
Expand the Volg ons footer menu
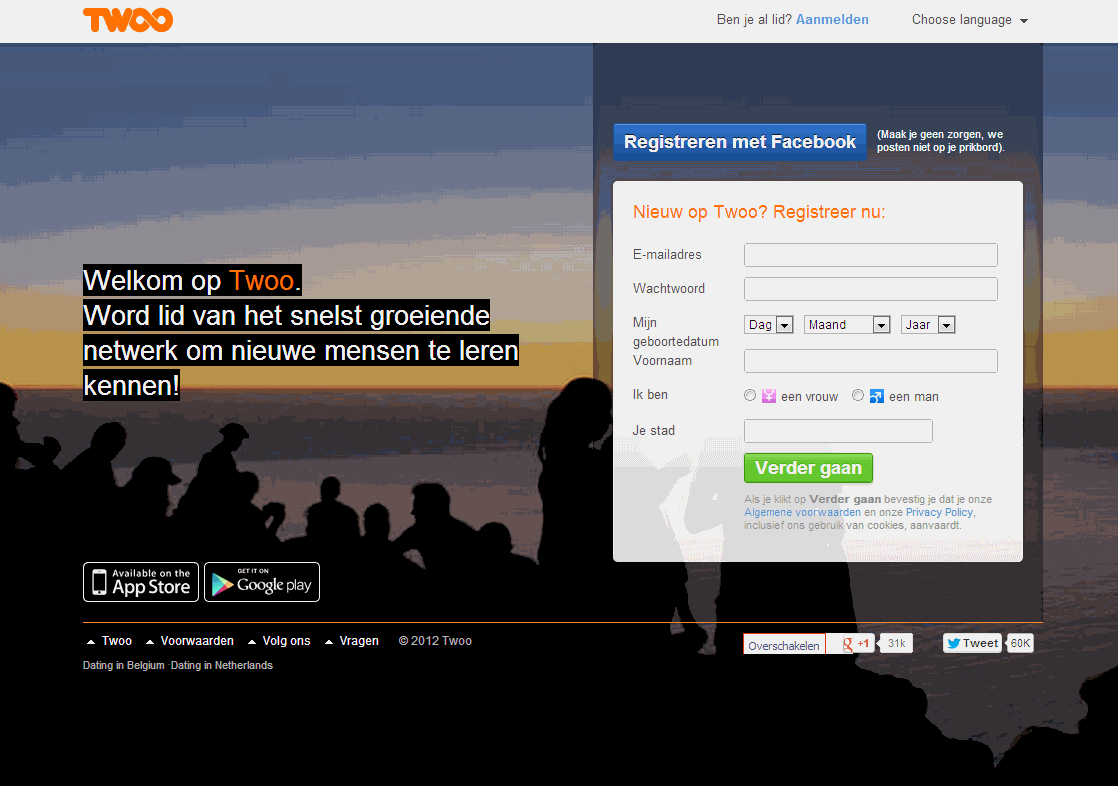click(x=280, y=640)
